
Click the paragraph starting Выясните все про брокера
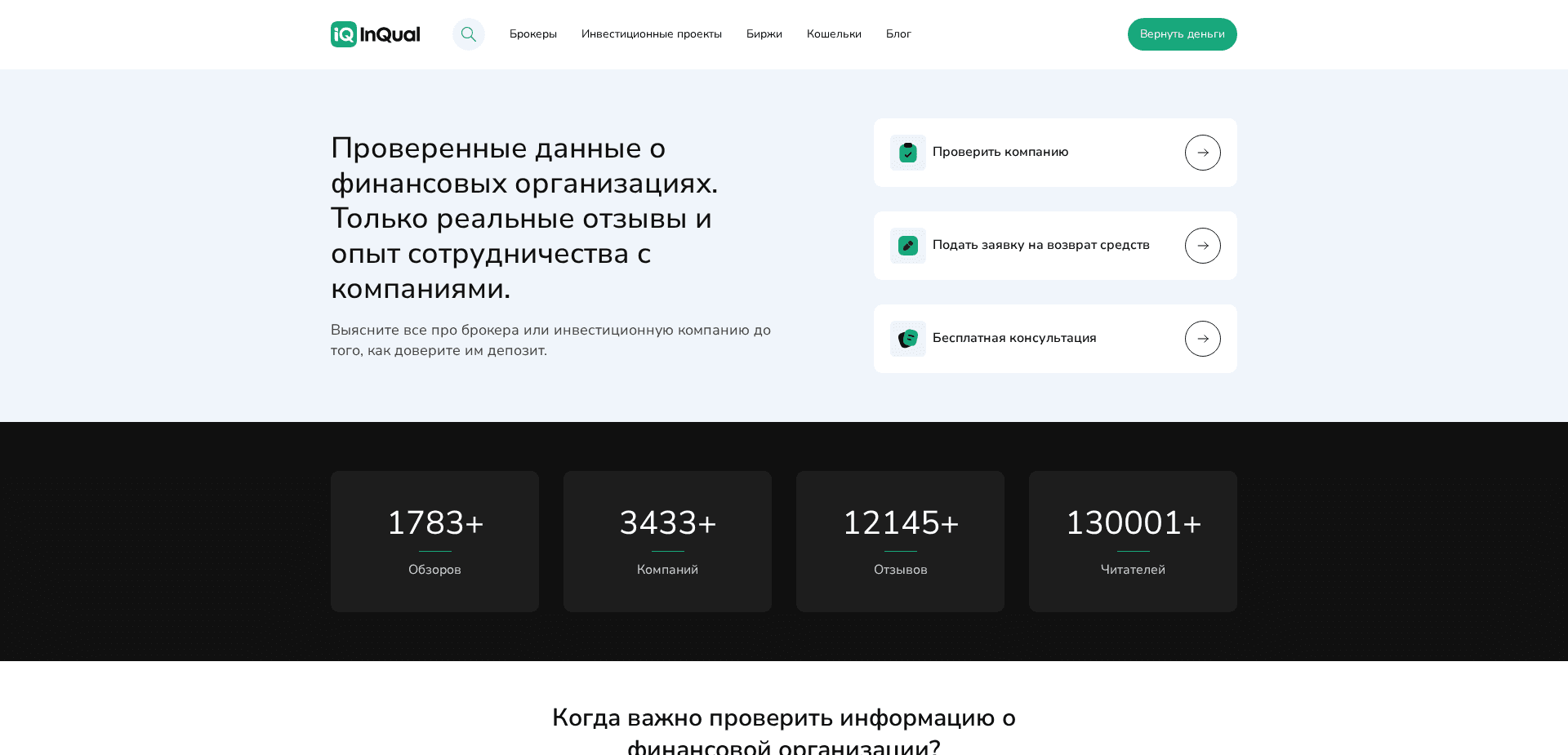[551, 340]
